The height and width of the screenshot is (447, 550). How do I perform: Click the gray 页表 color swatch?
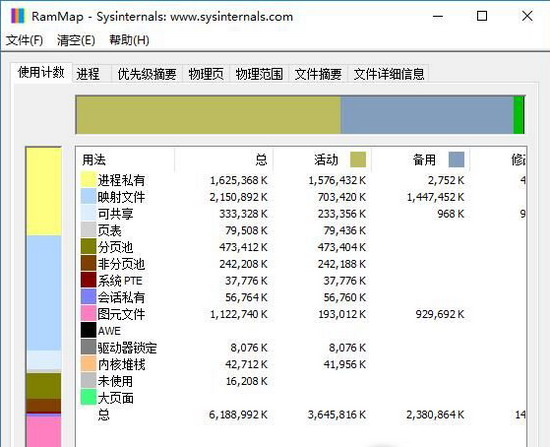point(88,230)
